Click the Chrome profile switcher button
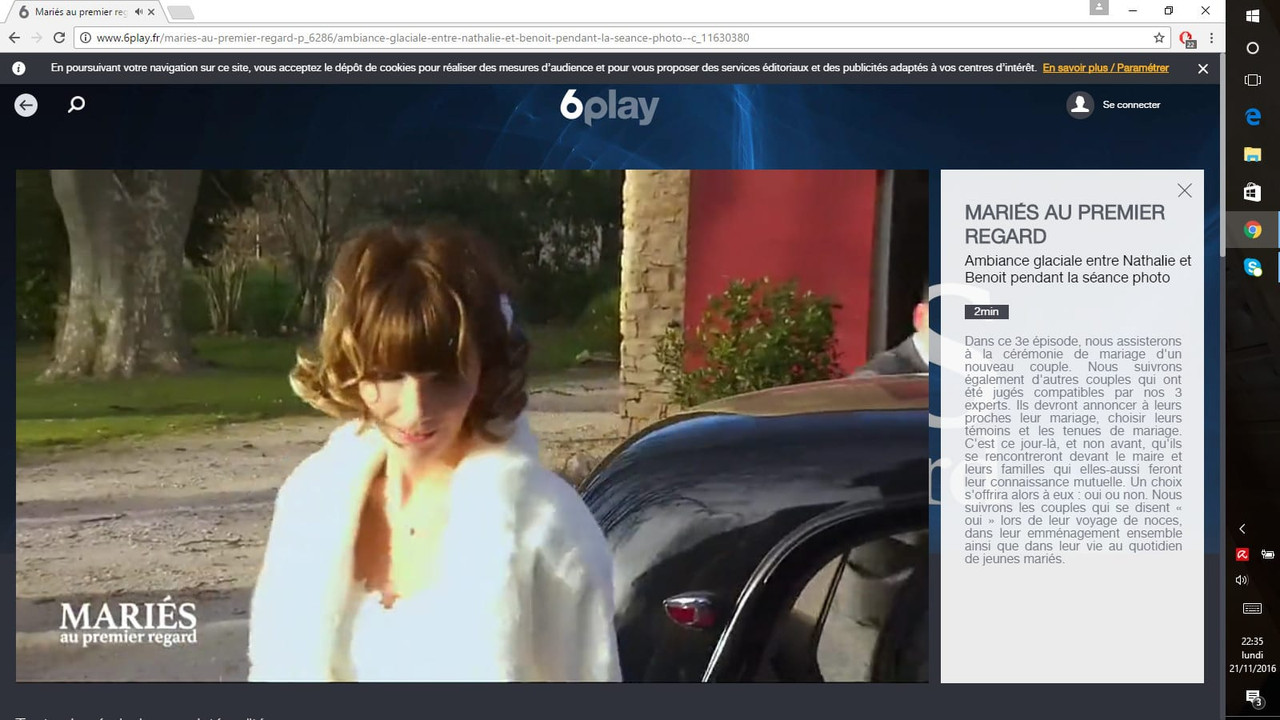The height and width of the screenshot is (720, 1280). (1100, 8)
